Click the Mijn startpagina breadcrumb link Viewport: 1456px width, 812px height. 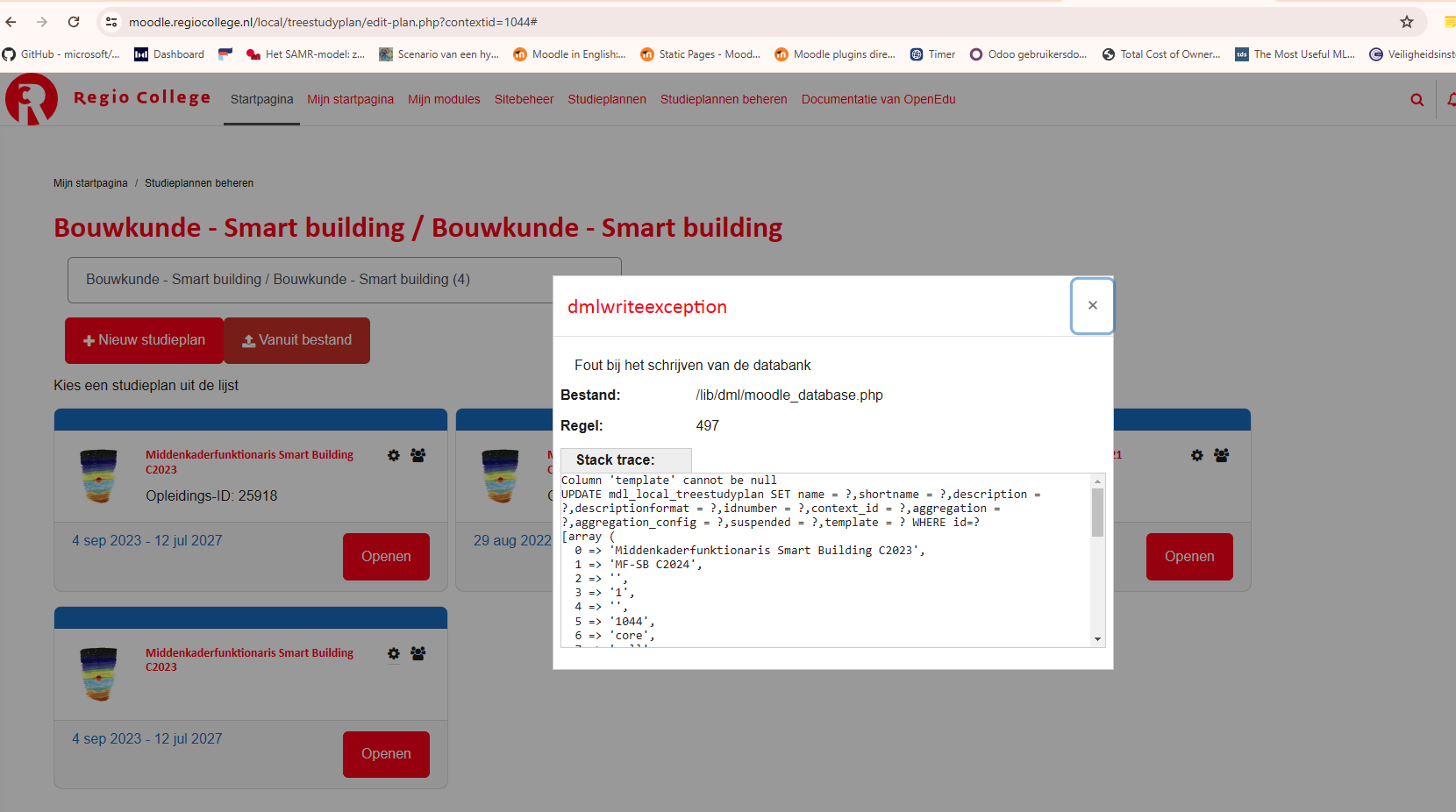90,183
